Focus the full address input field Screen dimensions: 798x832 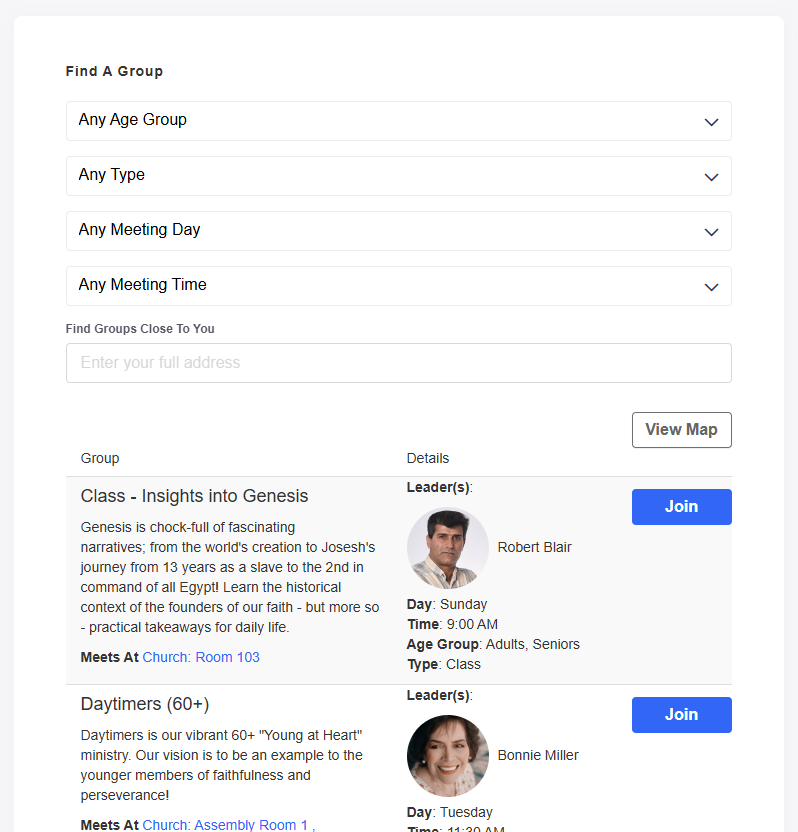click(x=398, y=363)
